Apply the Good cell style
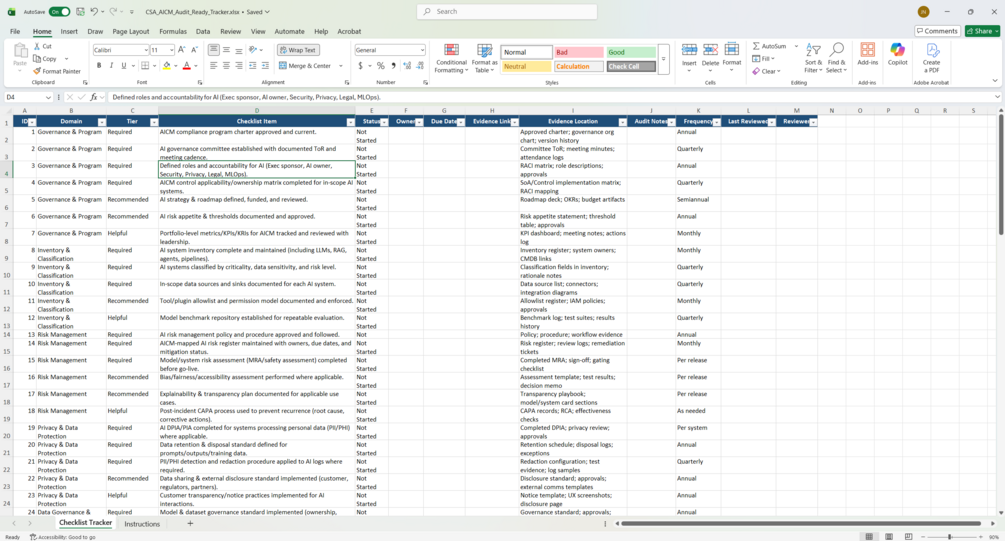The height and width of the screenshot is (541, 1005). pos(631,52)
